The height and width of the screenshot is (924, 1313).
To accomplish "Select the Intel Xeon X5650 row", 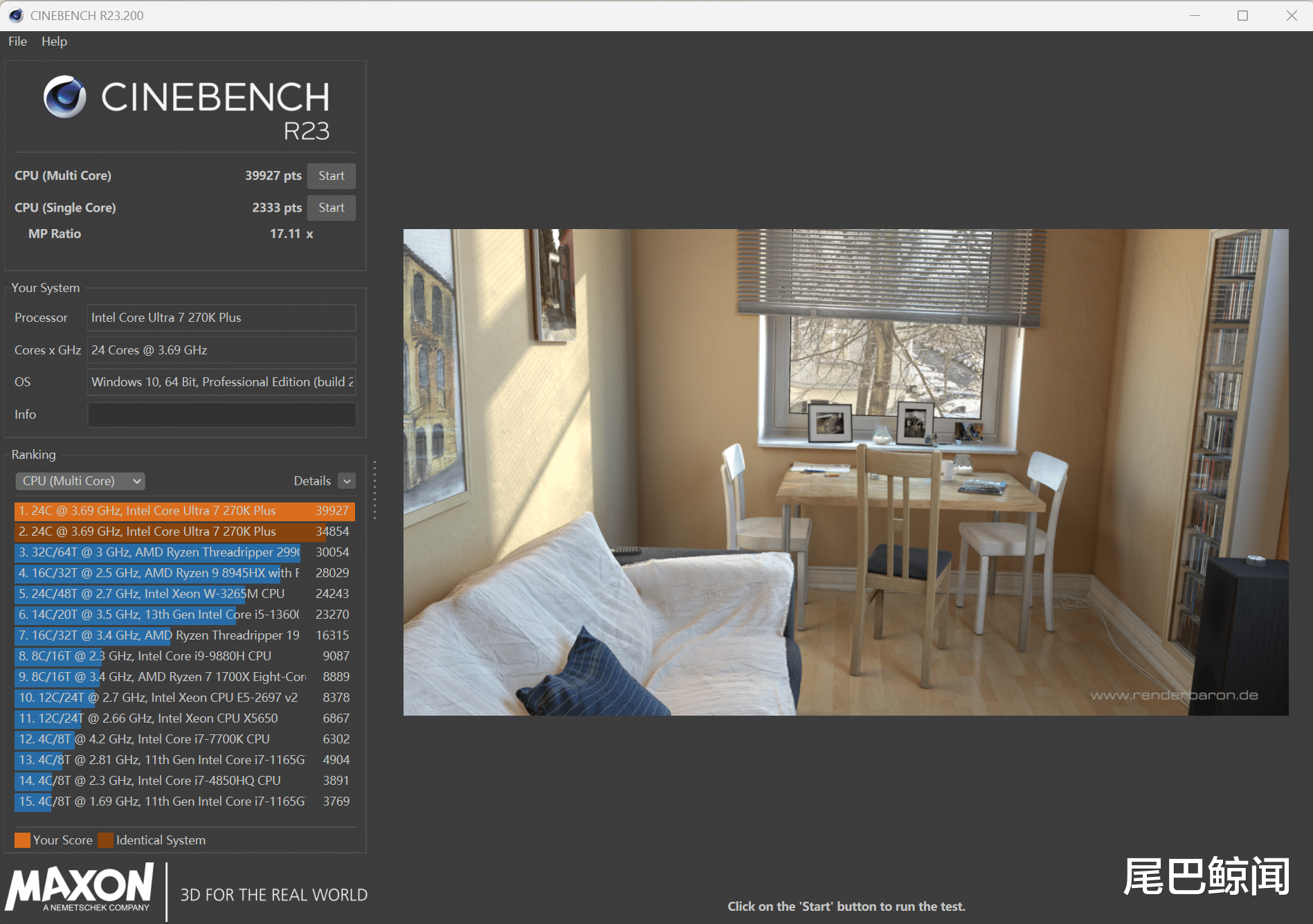I will 185,718.
